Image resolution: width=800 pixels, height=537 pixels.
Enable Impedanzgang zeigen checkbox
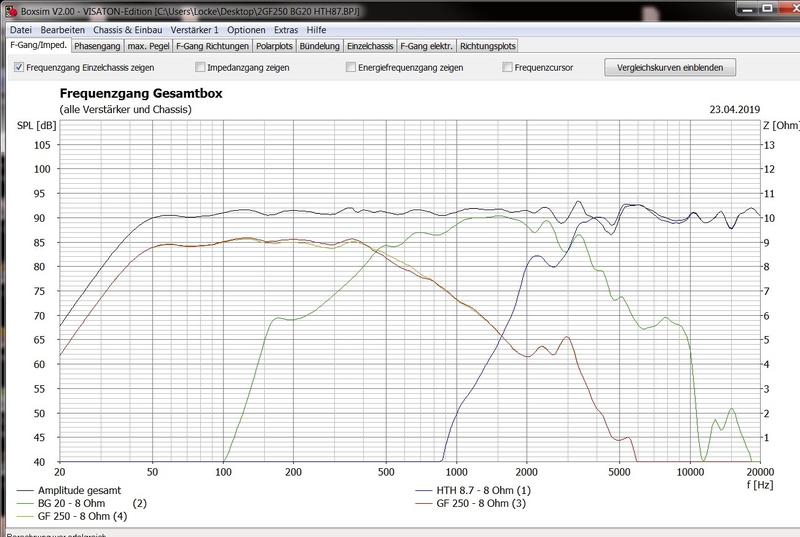coord(201,68)
